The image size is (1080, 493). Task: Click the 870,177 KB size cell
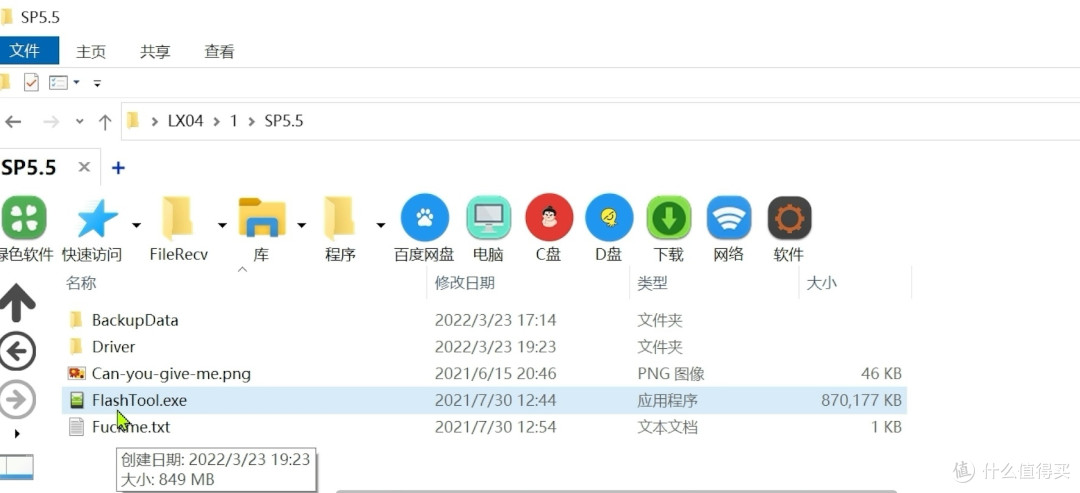pos(861,400)
